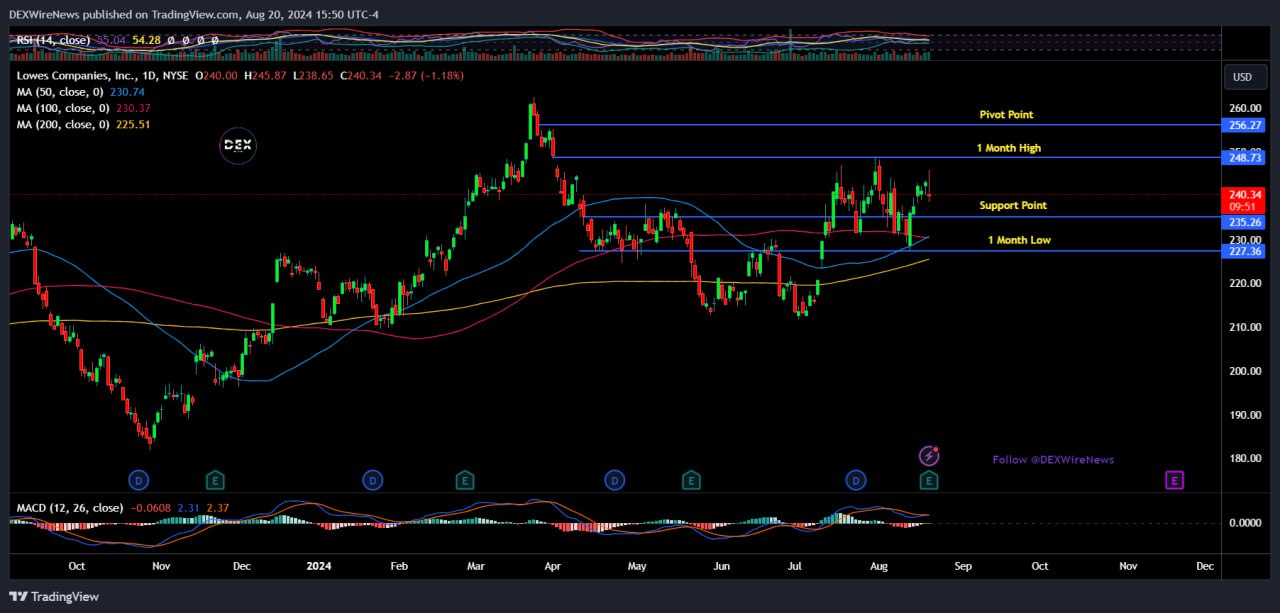
Task: Click the Follow @DEXWireNews text
Action: (x=1052, y=460)
